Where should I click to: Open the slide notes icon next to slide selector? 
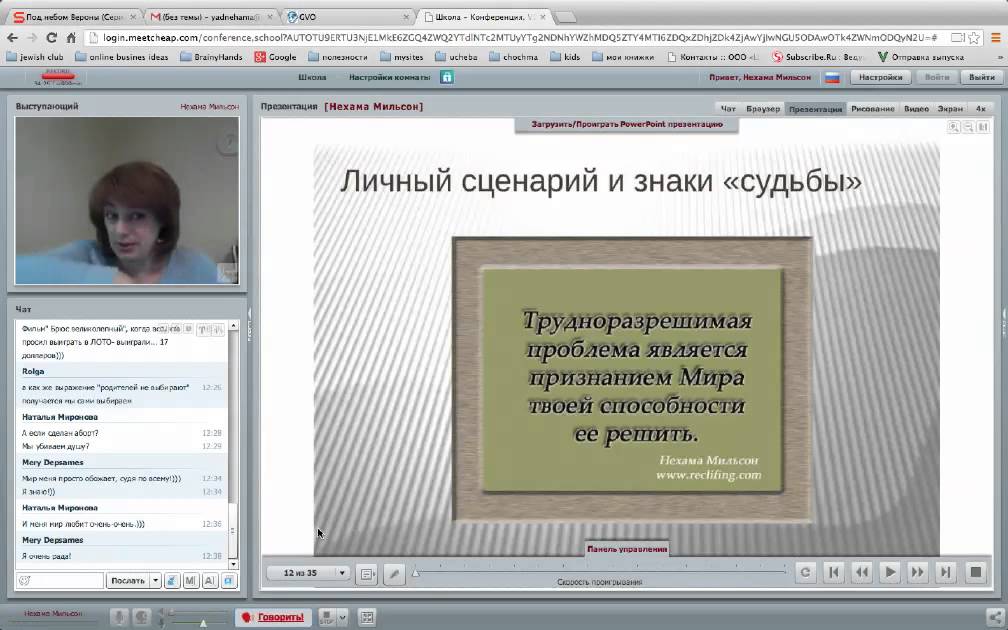(367, 573)
